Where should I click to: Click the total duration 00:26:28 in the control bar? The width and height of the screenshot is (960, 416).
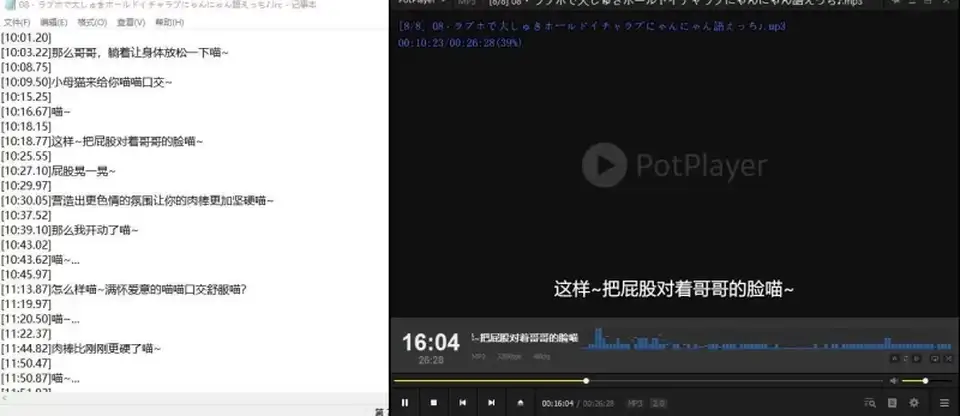point(598,403)
